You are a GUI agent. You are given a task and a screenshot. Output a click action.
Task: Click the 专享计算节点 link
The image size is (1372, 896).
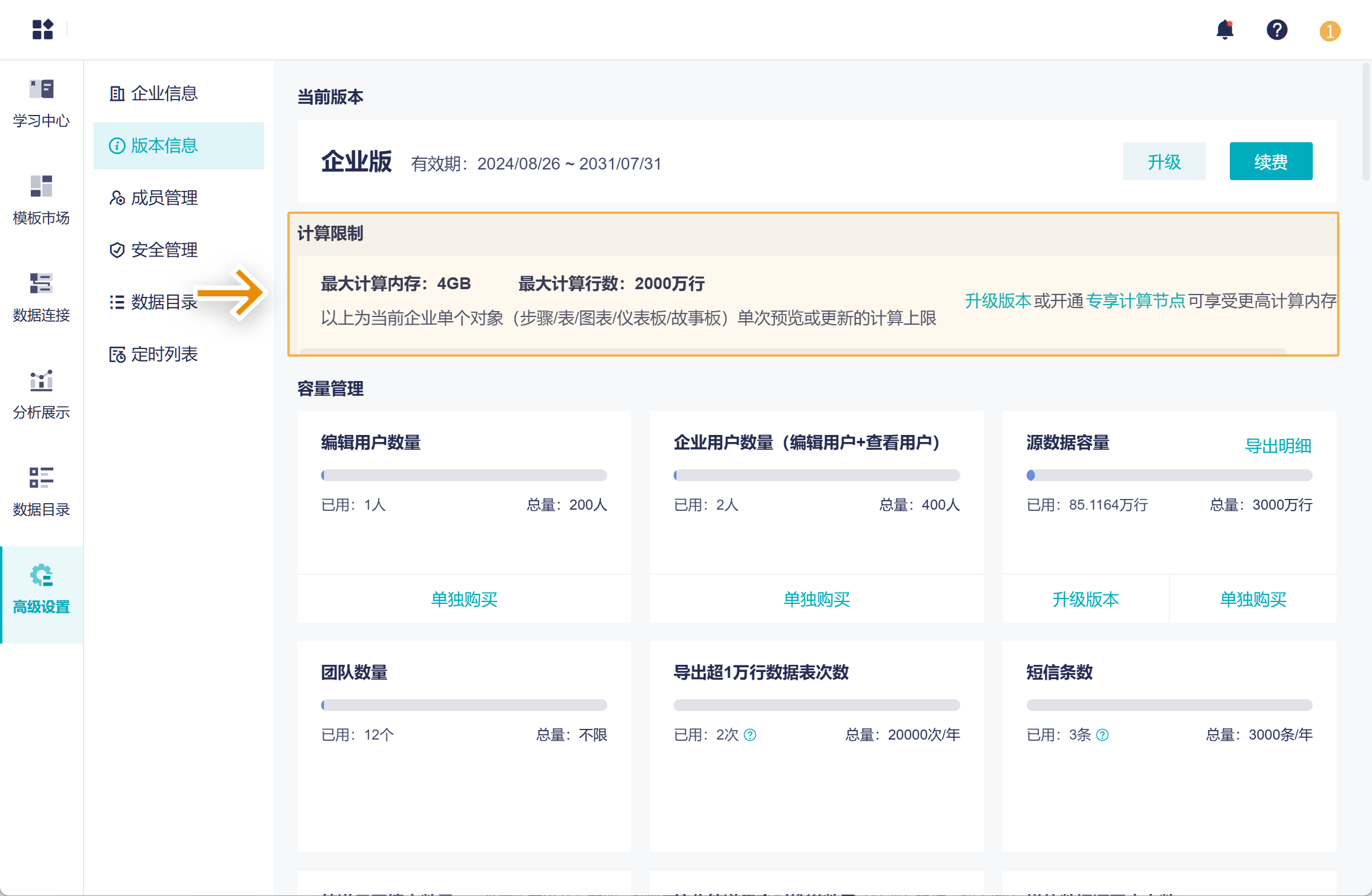click(1135, 301)
